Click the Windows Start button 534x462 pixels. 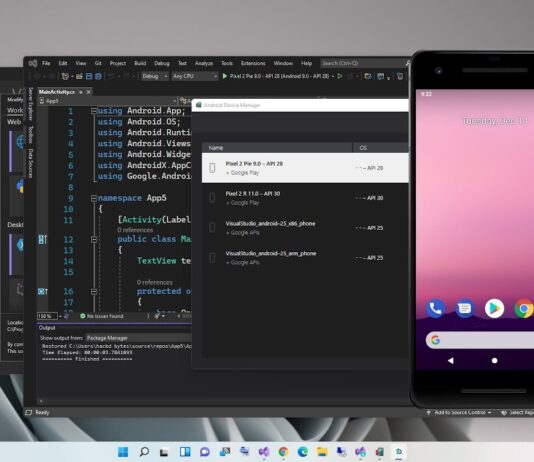[x=123, y=452]
